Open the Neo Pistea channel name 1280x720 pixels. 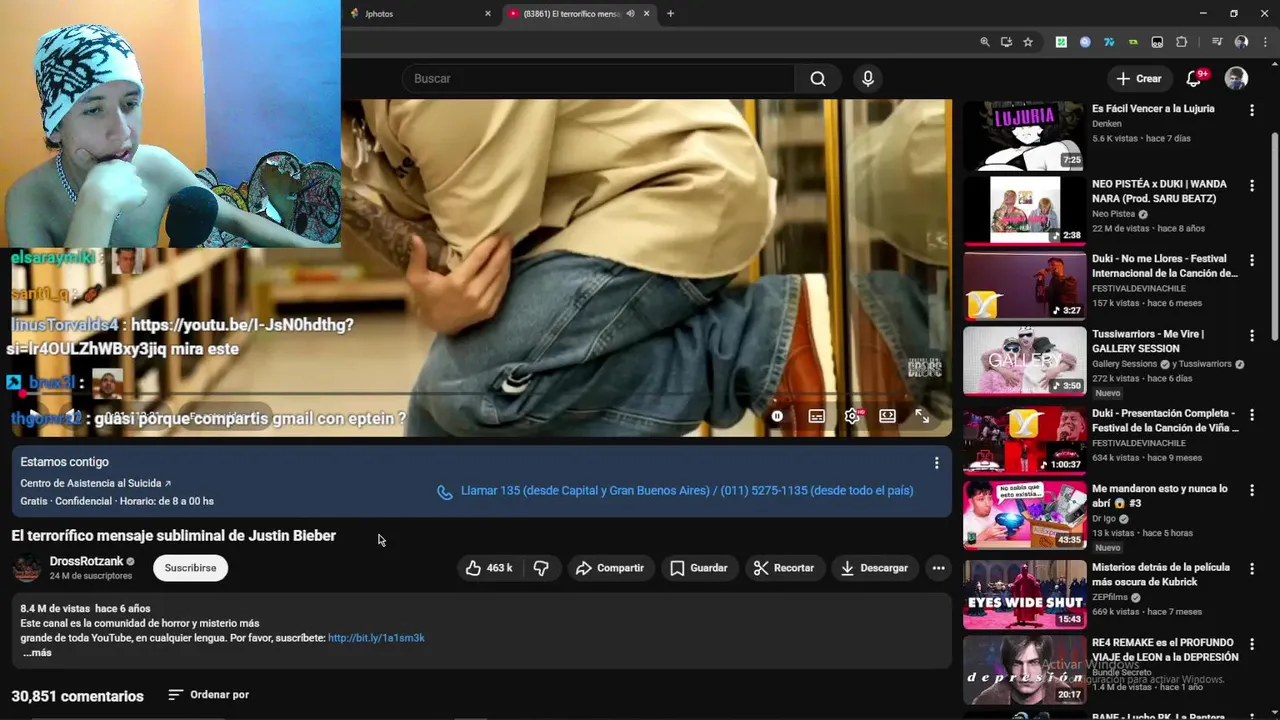(x=1113, y=214)
